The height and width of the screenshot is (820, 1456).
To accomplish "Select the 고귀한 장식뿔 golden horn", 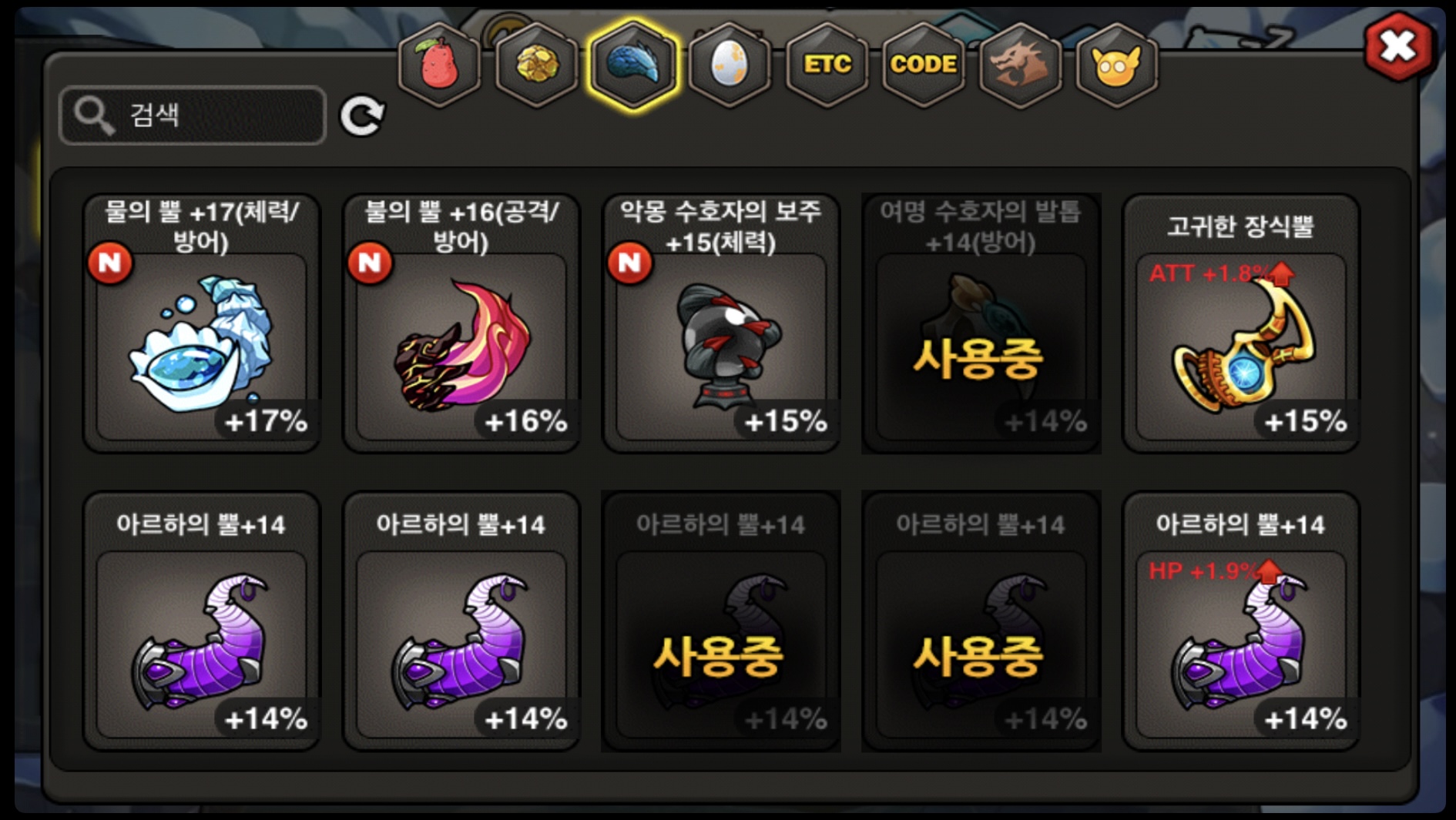I will pos(1241,323).
